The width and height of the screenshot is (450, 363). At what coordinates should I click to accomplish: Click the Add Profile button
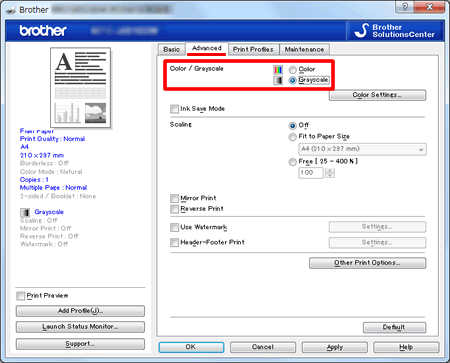tap(80, 311)
